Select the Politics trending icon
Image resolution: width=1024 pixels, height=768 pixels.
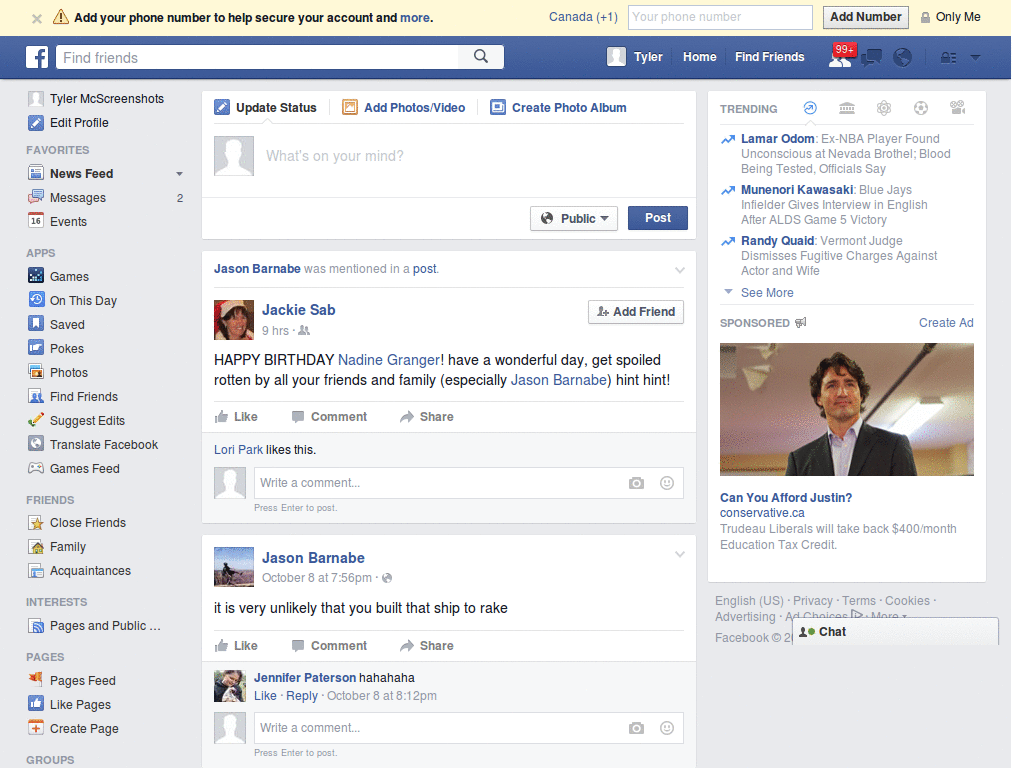pos(847,108)
